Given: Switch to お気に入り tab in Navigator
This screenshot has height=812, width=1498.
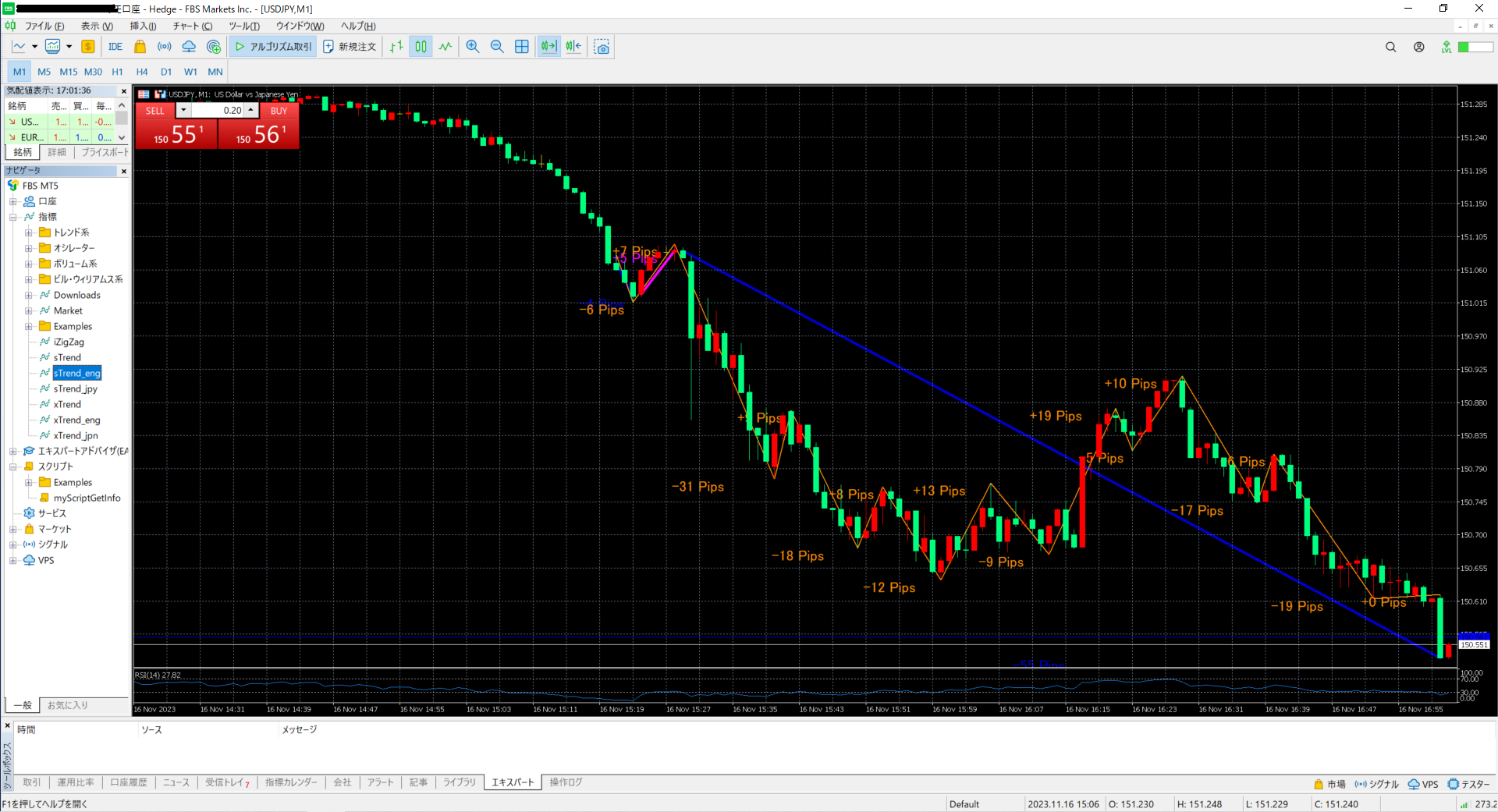Looking at the screenshot, I should click(67, 705).
